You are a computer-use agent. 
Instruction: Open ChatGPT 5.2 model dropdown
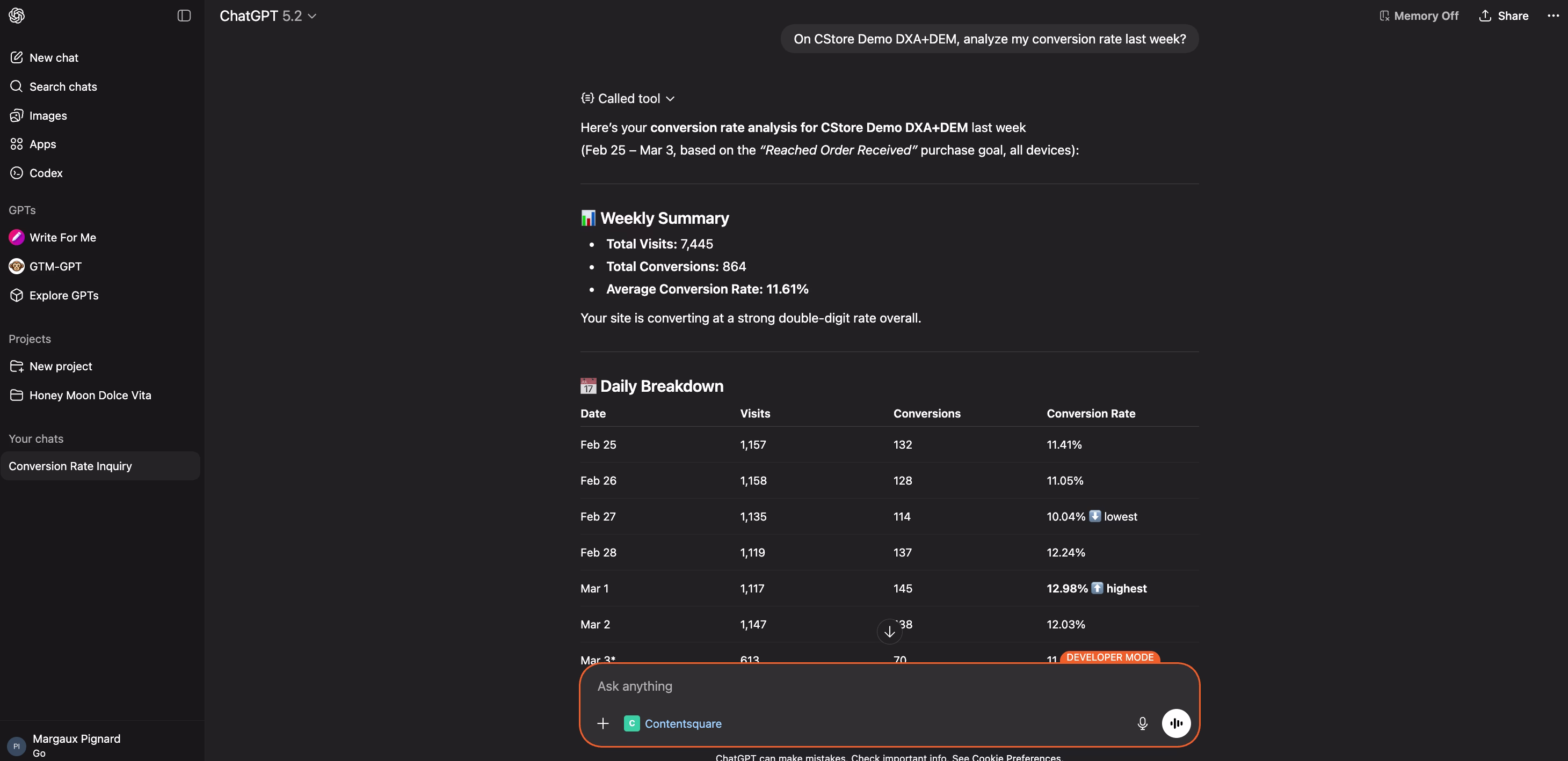[x=268, y=16]
